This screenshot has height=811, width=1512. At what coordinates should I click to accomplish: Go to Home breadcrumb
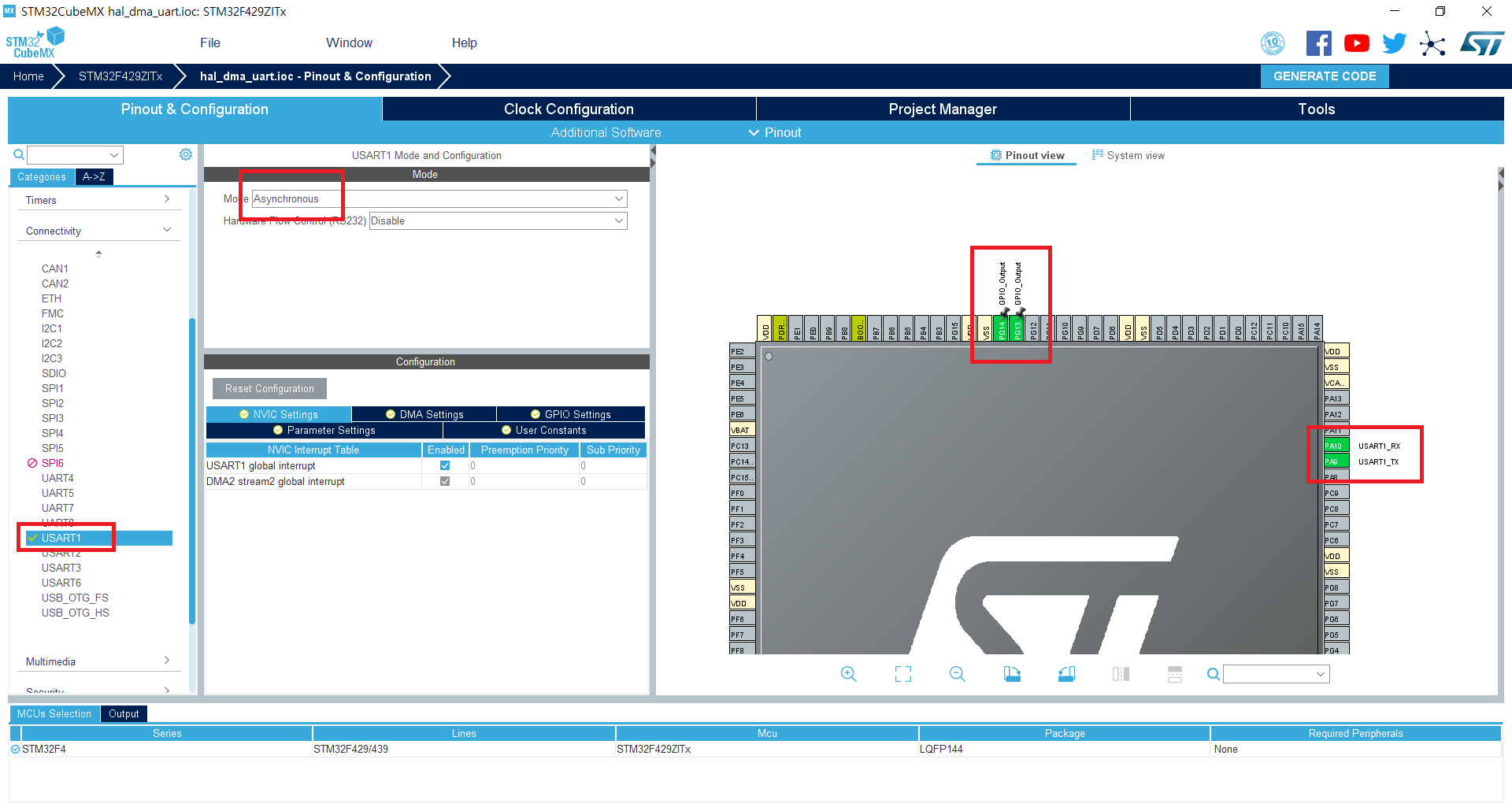(x=28, y=76)
